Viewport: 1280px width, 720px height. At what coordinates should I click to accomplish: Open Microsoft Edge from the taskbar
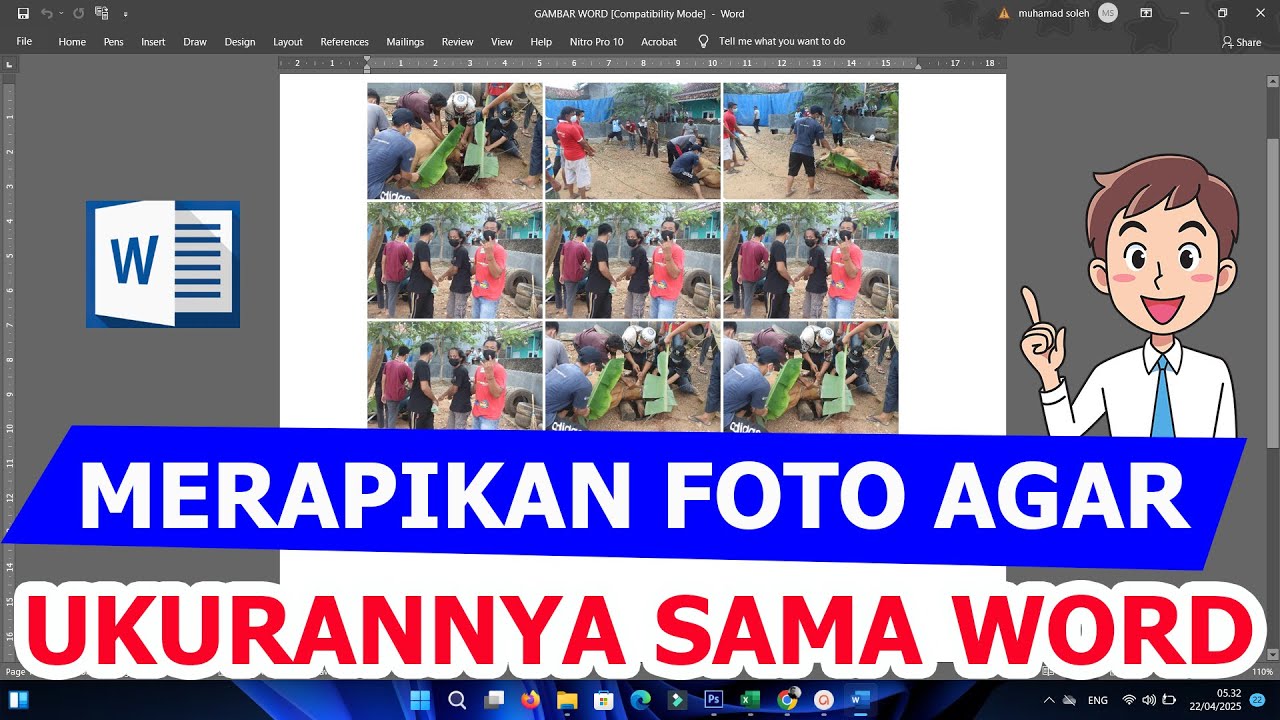640,700
